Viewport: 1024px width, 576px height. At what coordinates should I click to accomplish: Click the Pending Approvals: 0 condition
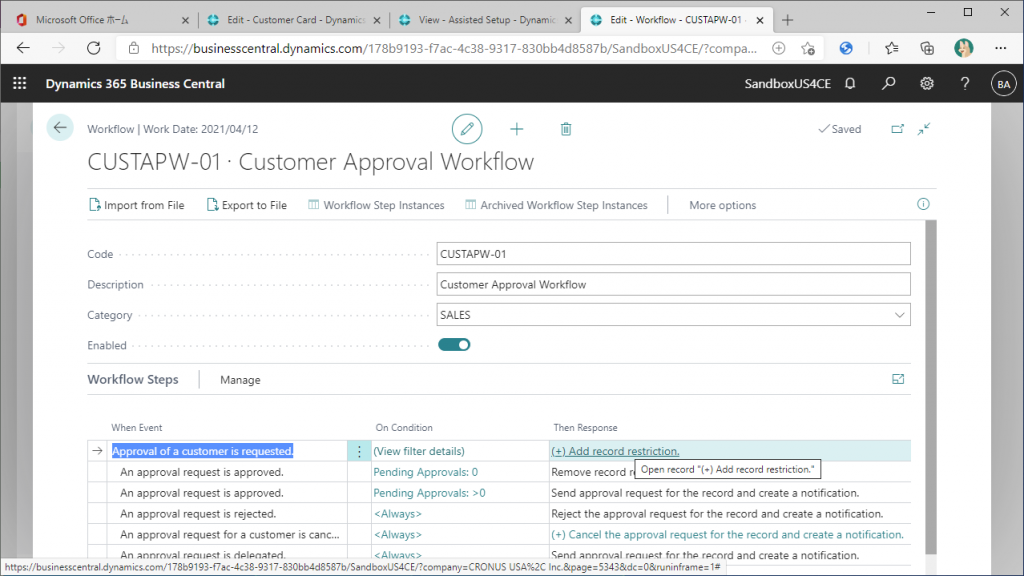tap(425, 472)
